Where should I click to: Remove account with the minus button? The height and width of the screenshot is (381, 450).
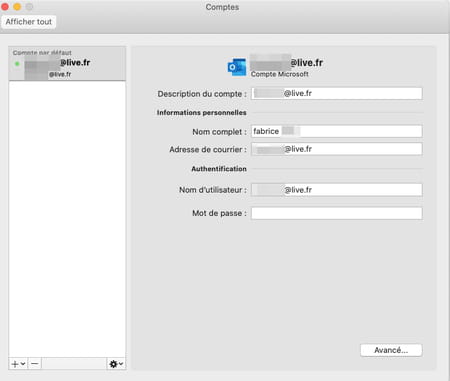35,364
